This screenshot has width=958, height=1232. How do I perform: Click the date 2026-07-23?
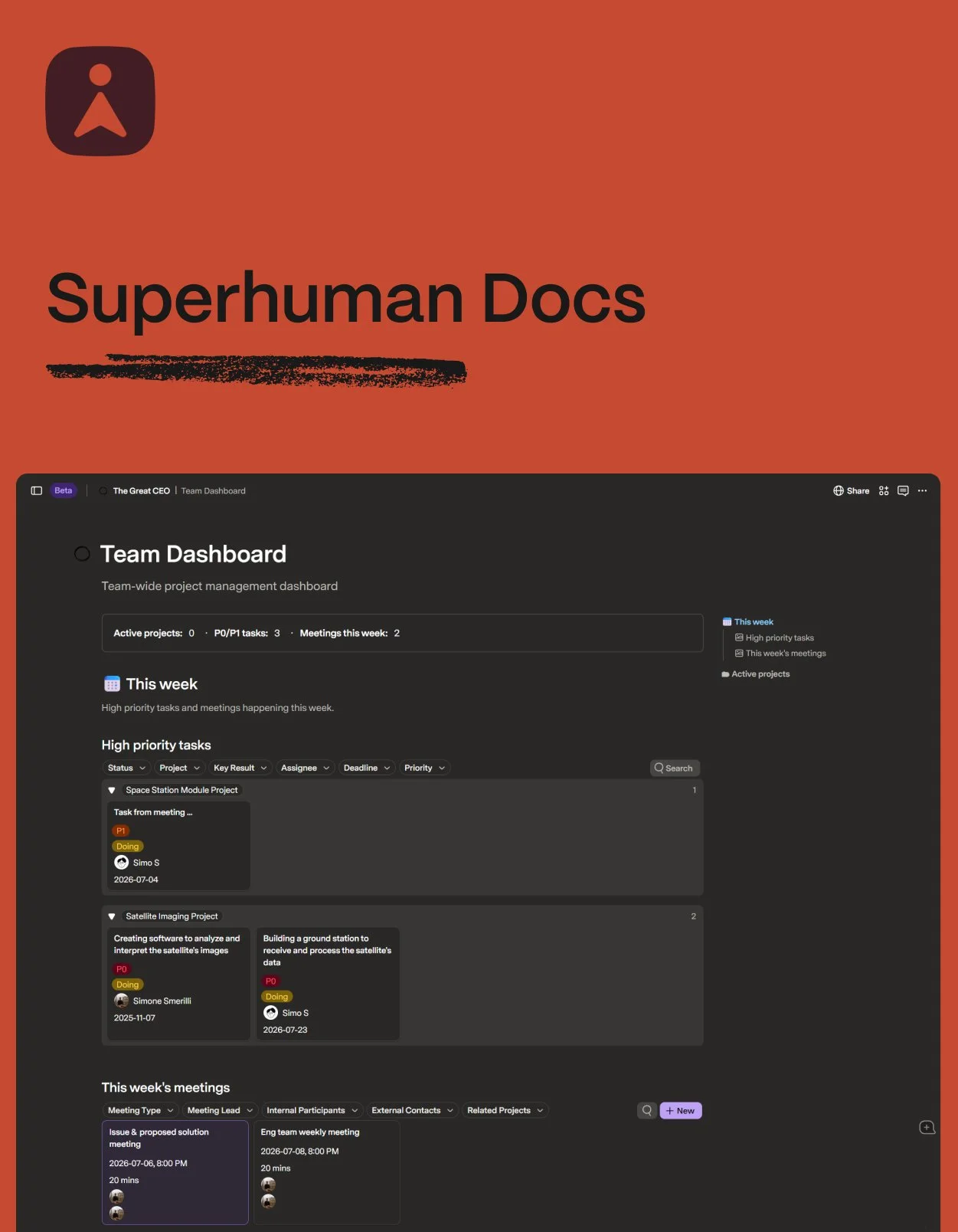285,1030
